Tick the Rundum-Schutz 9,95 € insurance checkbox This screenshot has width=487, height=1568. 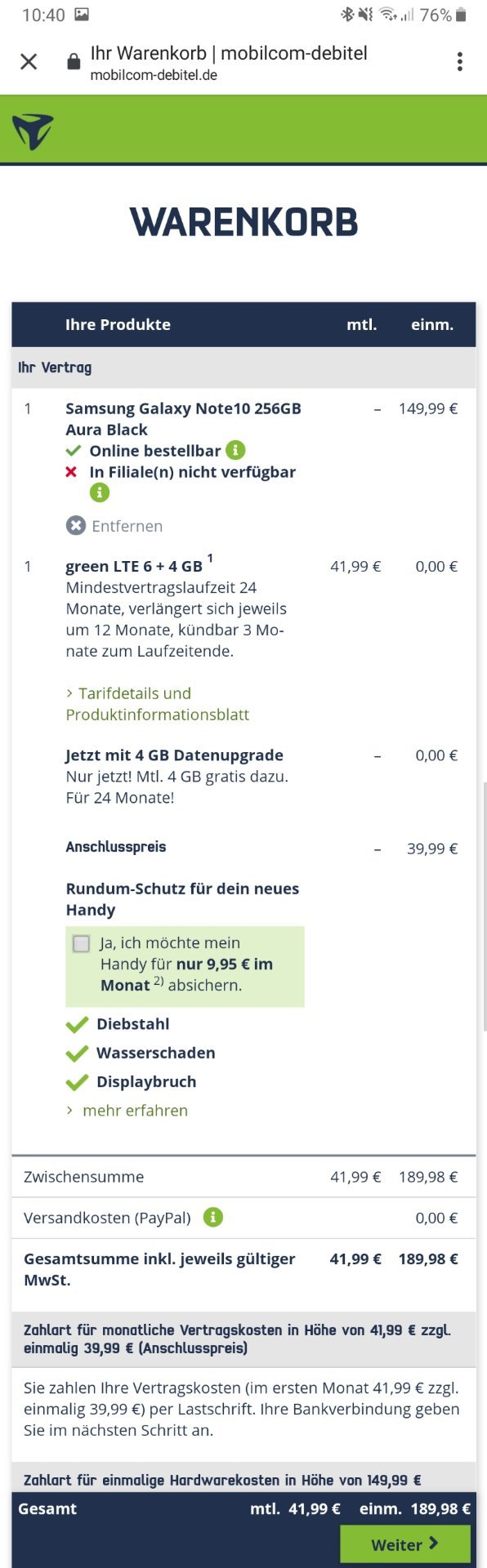pos(82,944)
